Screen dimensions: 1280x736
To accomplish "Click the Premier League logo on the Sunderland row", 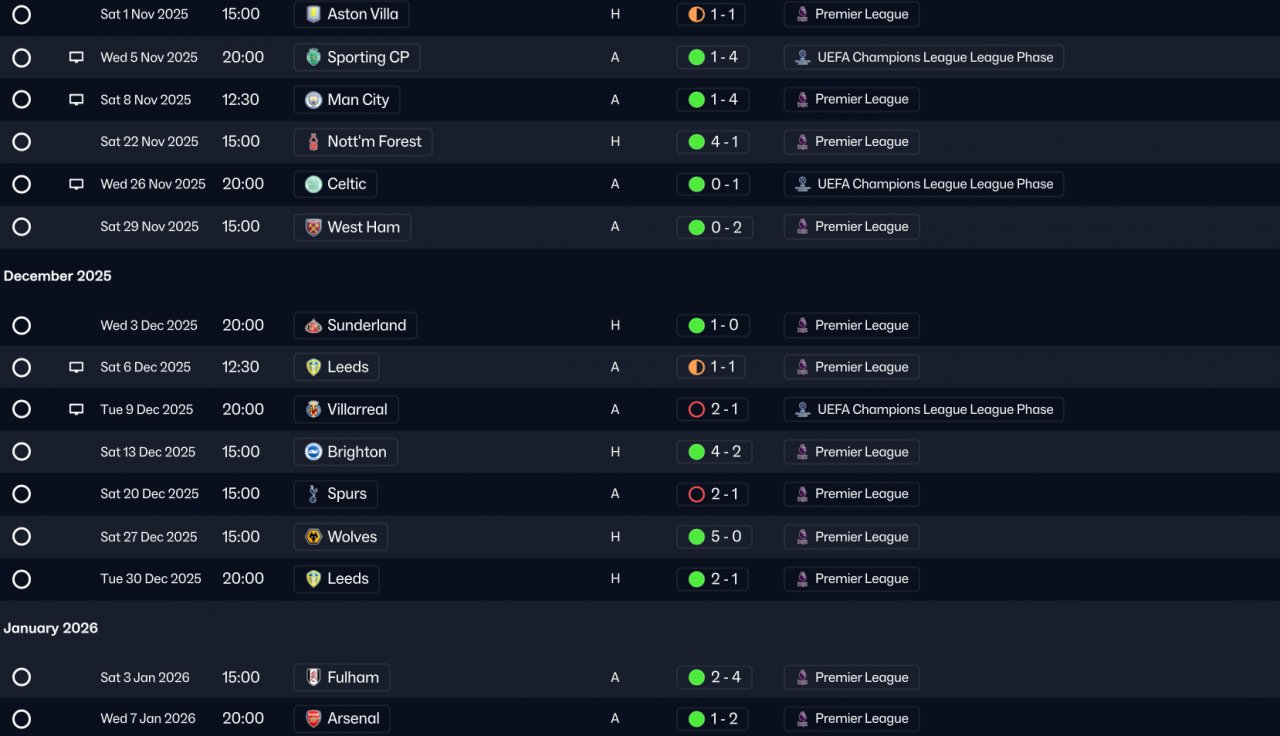I will [x=802, y=326].
